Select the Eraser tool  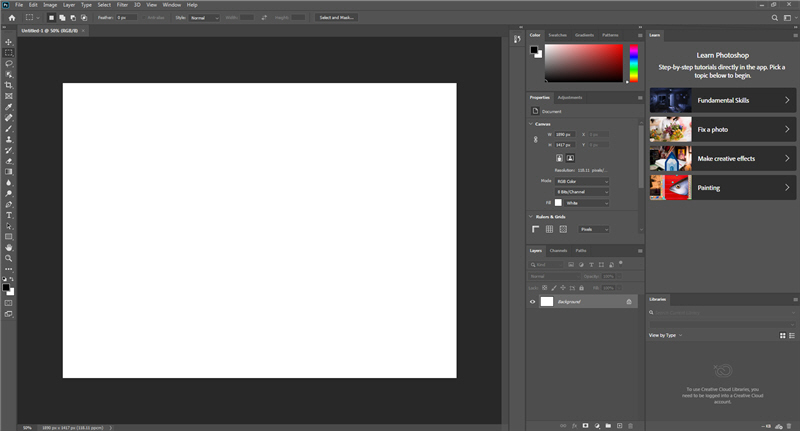(x=9, y=161)
